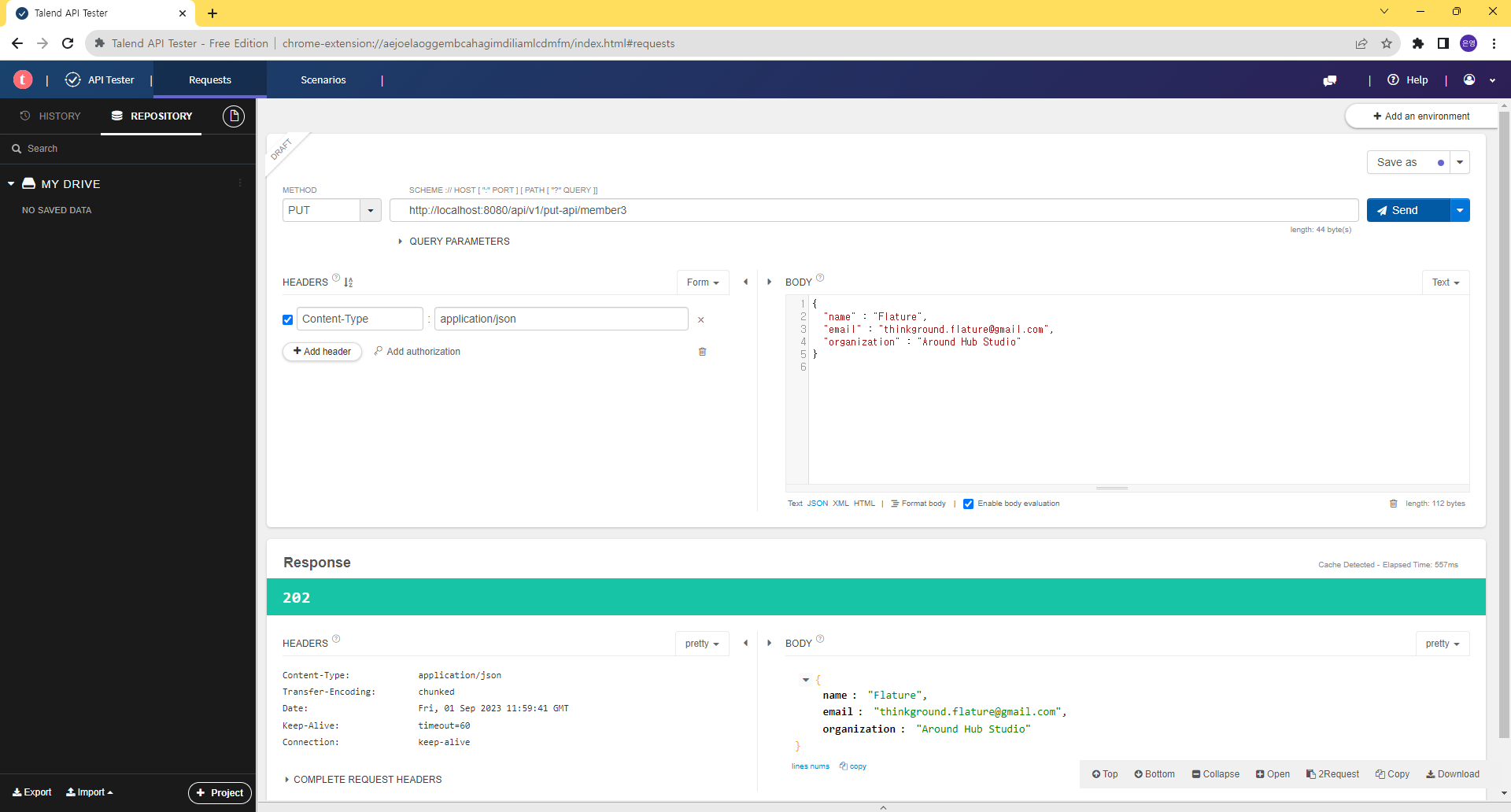Click the copy icon link below the response body

click(x=853, y=766)
